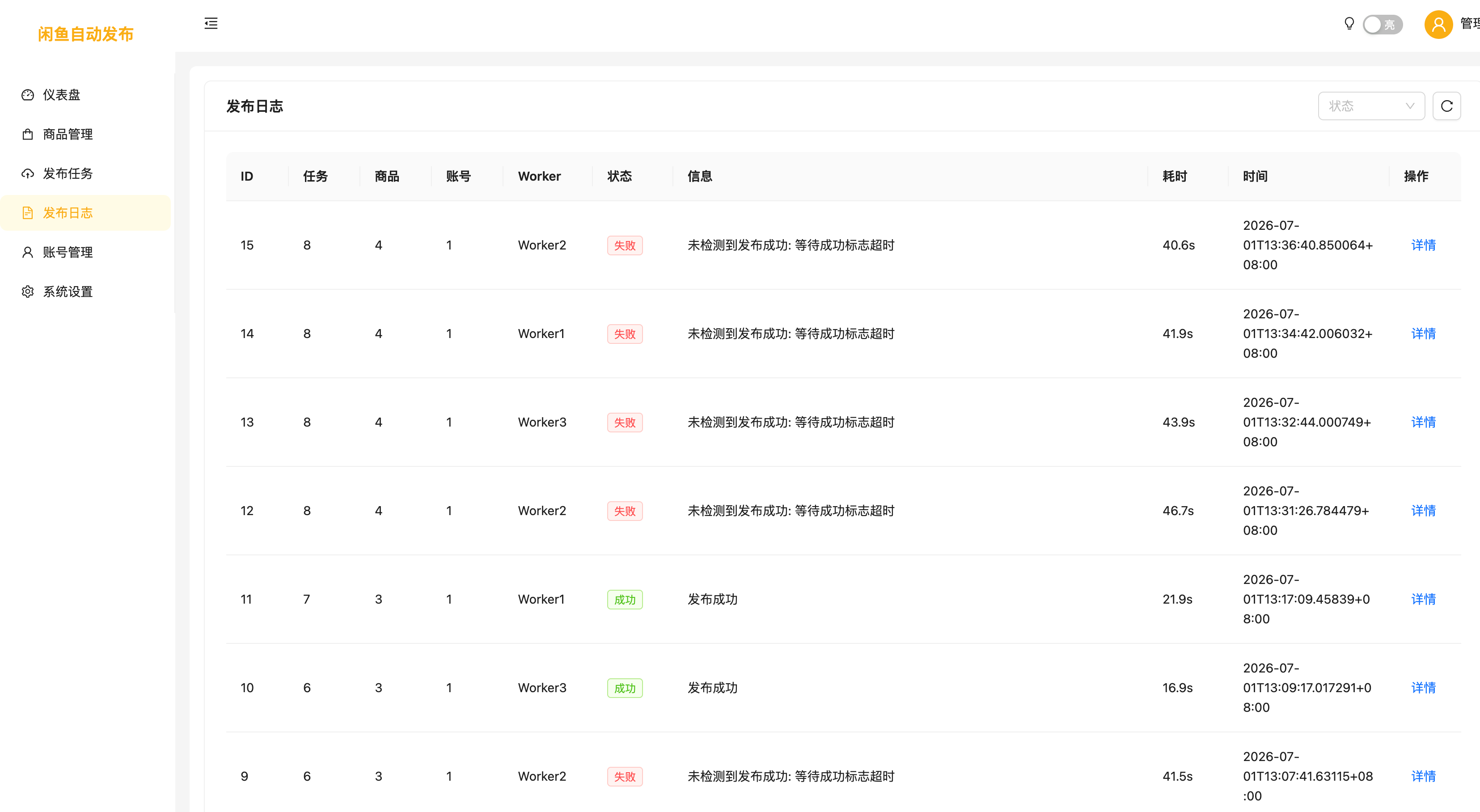Click the 闲鱼自动发布 logo title
This screenshot has height=812, width=1480.
[x=85, y=34]
